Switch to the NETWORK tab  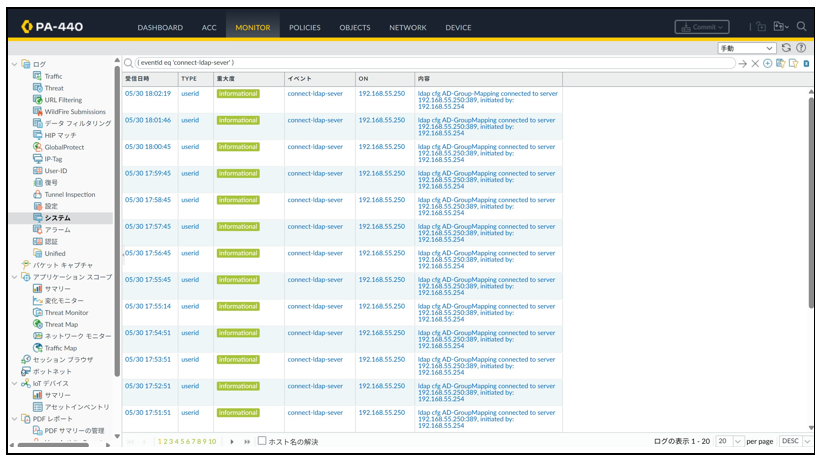[407, 28]
